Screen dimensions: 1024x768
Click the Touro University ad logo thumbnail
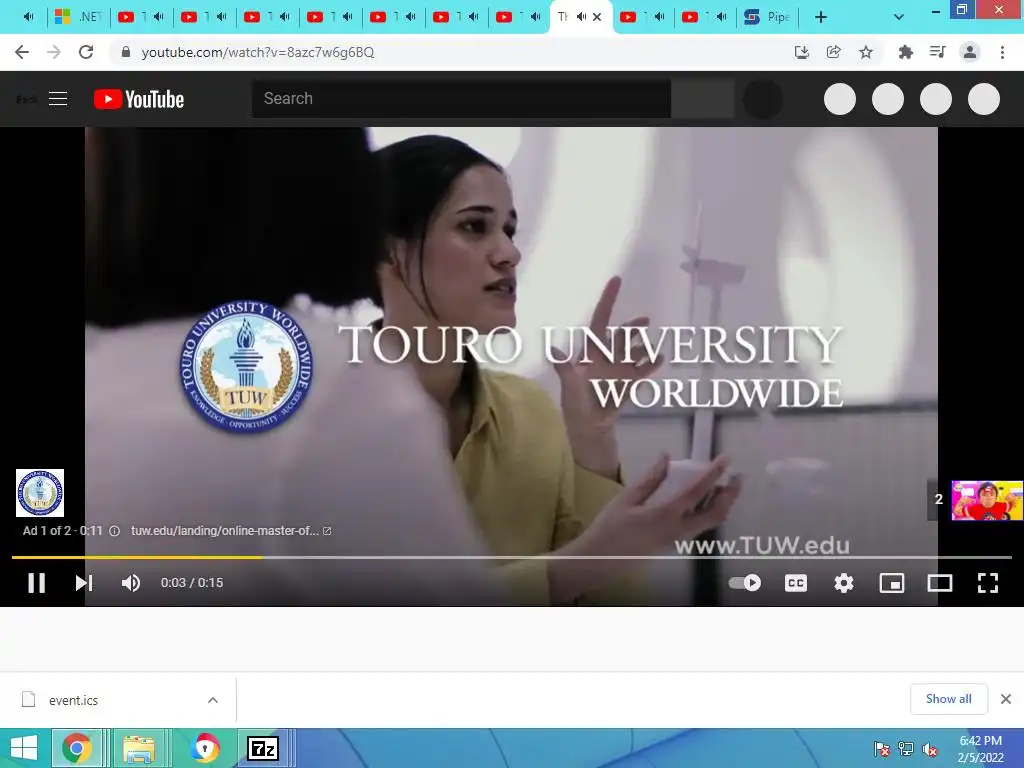40,493
